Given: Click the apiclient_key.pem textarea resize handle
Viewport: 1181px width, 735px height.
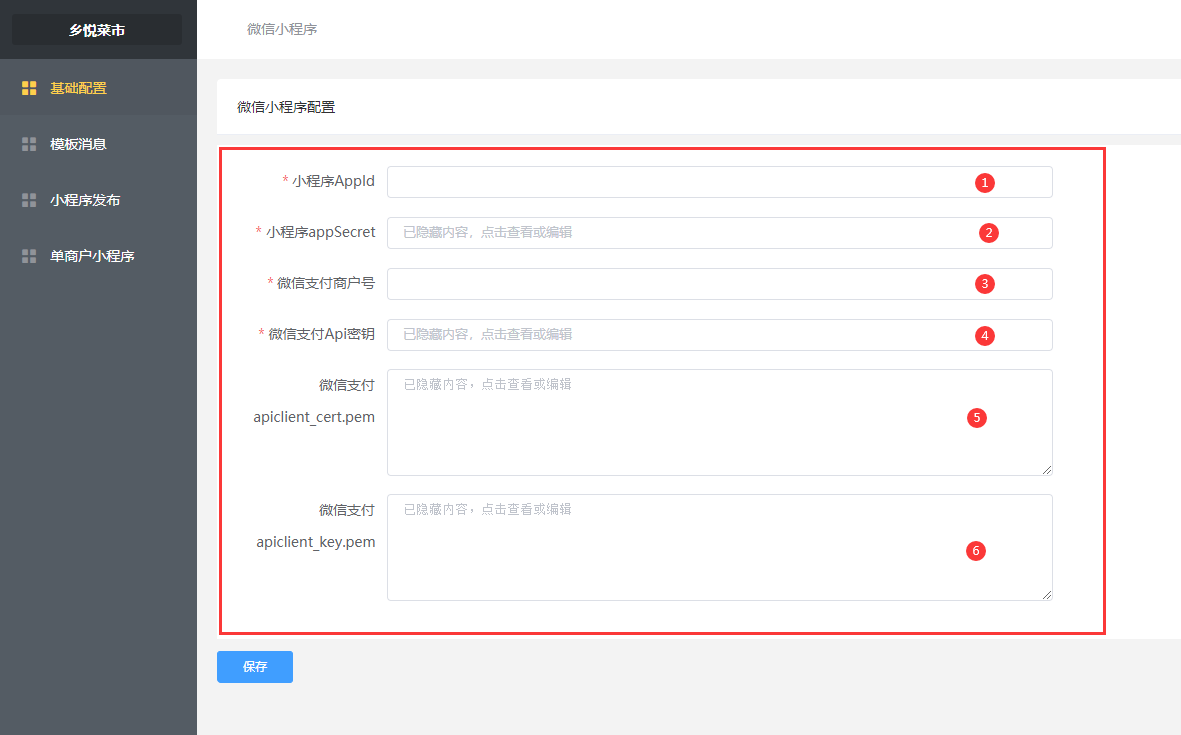Looking at the screenshot, I should point(1047,595).
